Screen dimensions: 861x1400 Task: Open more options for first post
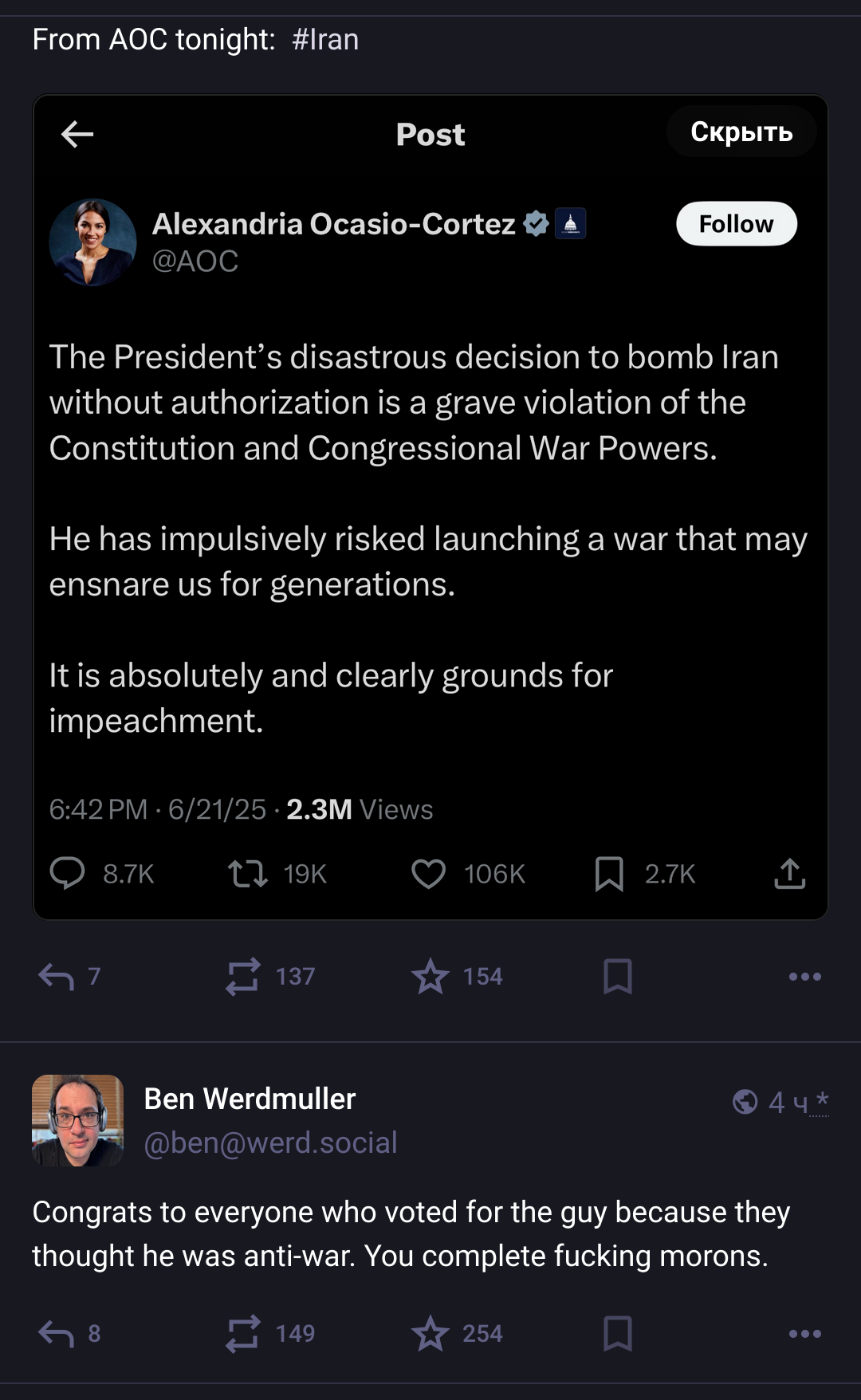[804, 976]
